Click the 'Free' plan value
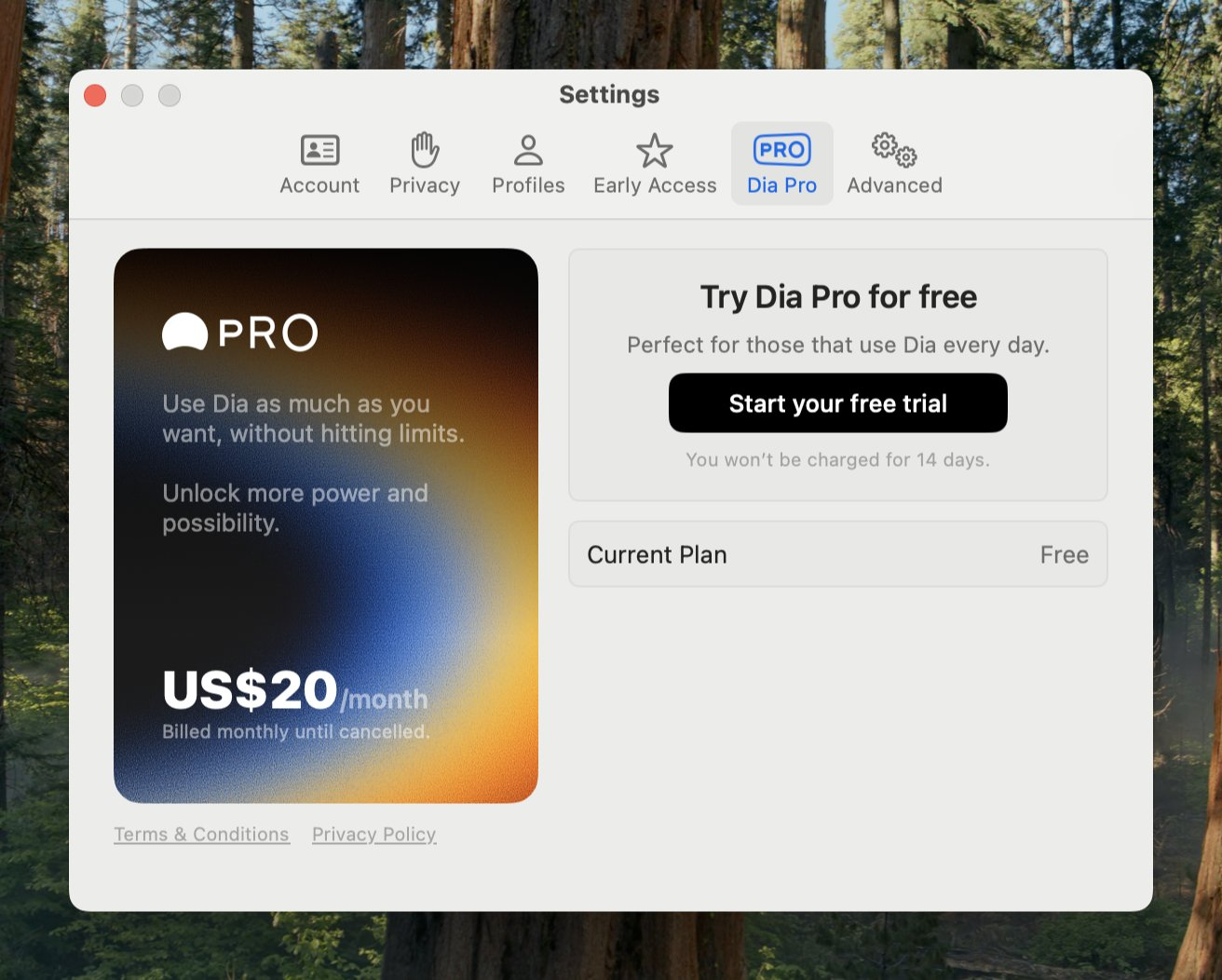This screenshot has width=1222, height=980. click(x=1065, y=555)
